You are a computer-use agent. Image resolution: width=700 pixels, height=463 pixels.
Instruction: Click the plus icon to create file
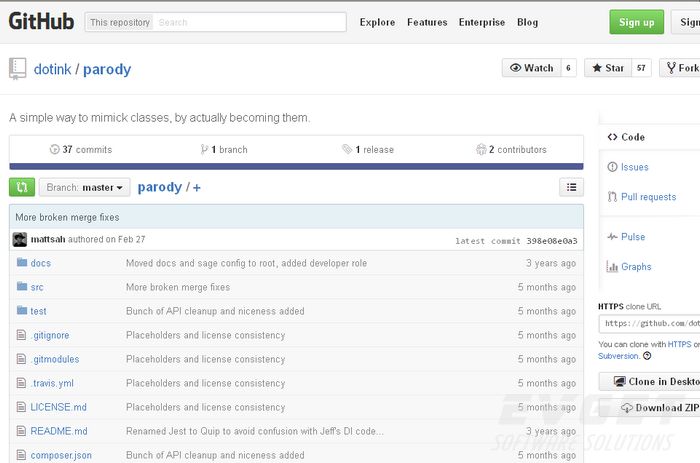click(x=196, y=188)
